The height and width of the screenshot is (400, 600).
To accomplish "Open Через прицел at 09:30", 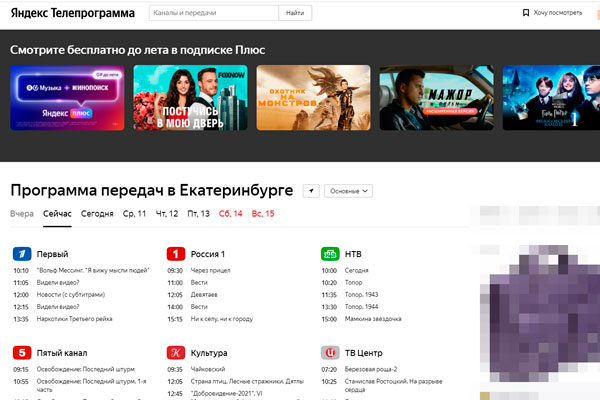I will click(210, 271).
